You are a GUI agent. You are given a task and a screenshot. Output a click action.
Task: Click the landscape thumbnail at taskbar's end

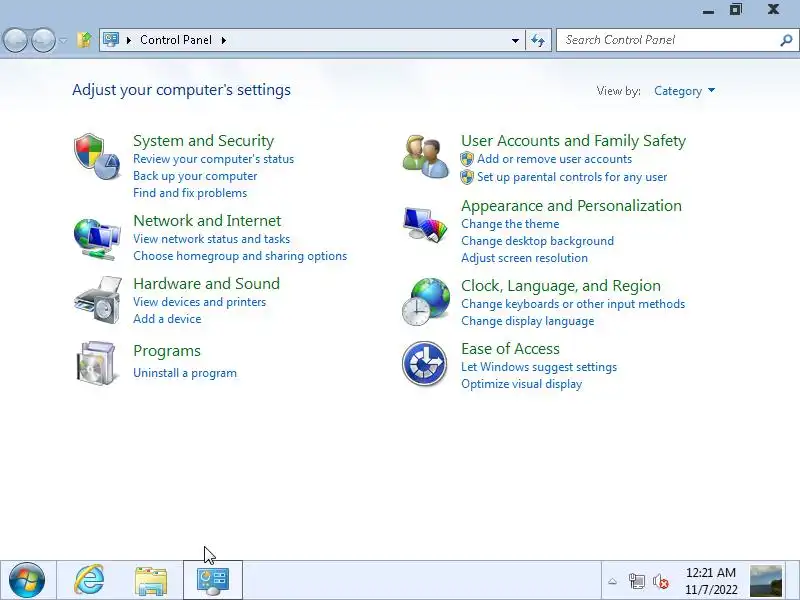click(x=766, y=581)
